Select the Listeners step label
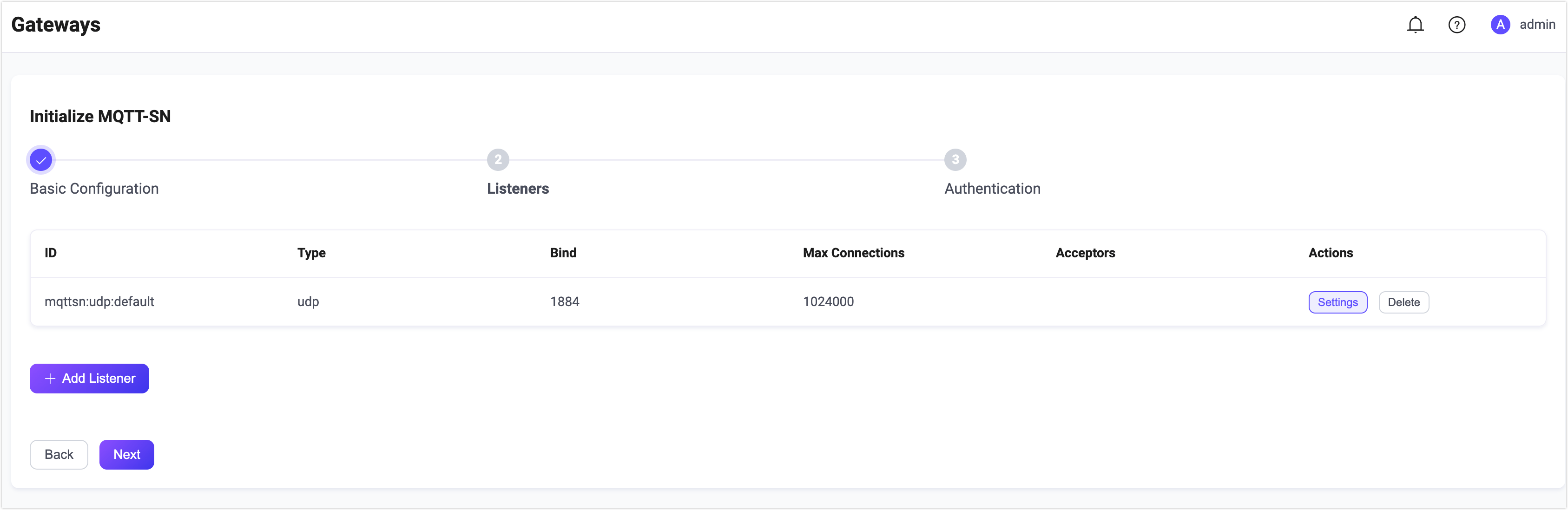 point(517,189)
